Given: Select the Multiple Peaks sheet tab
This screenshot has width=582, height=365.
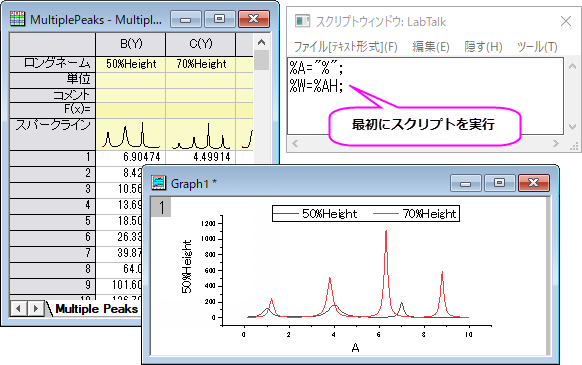Looking at the screenshot, I should 96,309.
